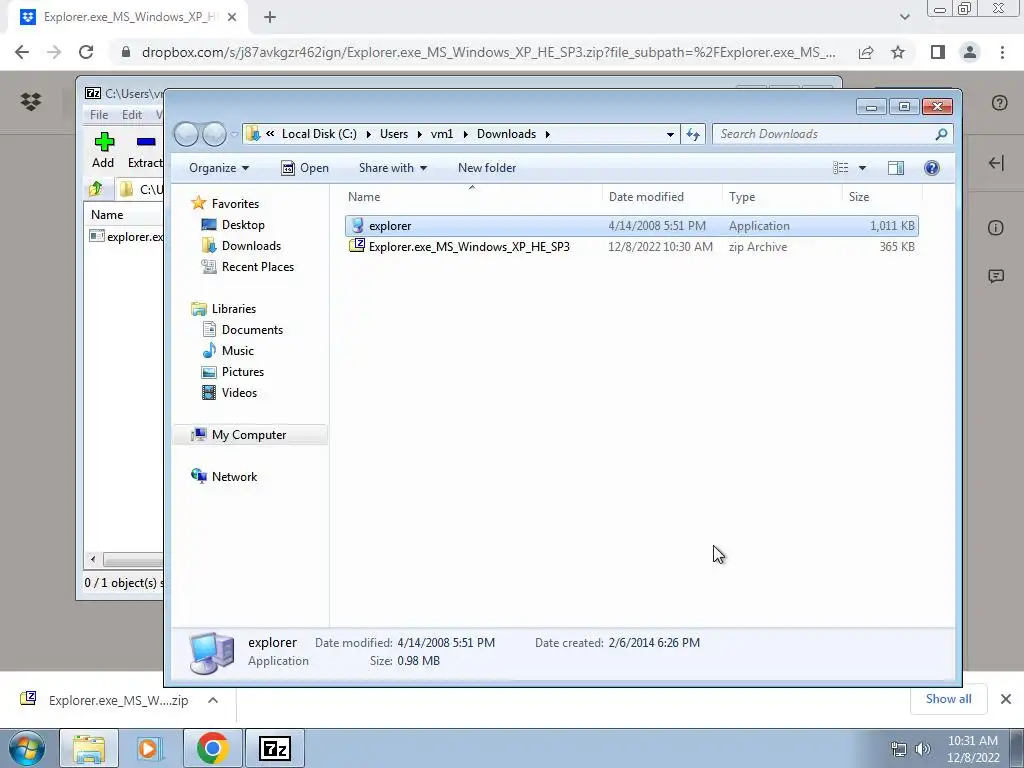
Task: Open the recent pages dropdown arrow
Action: coord(234,135)
